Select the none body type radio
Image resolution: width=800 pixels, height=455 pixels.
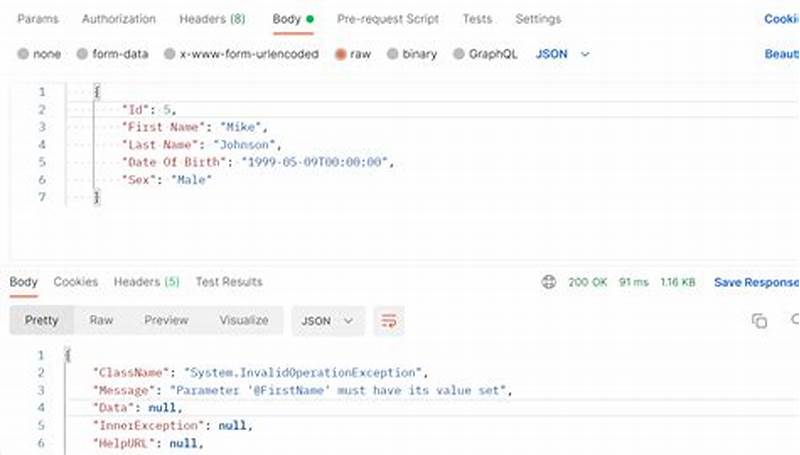click(x=39, y=54)
